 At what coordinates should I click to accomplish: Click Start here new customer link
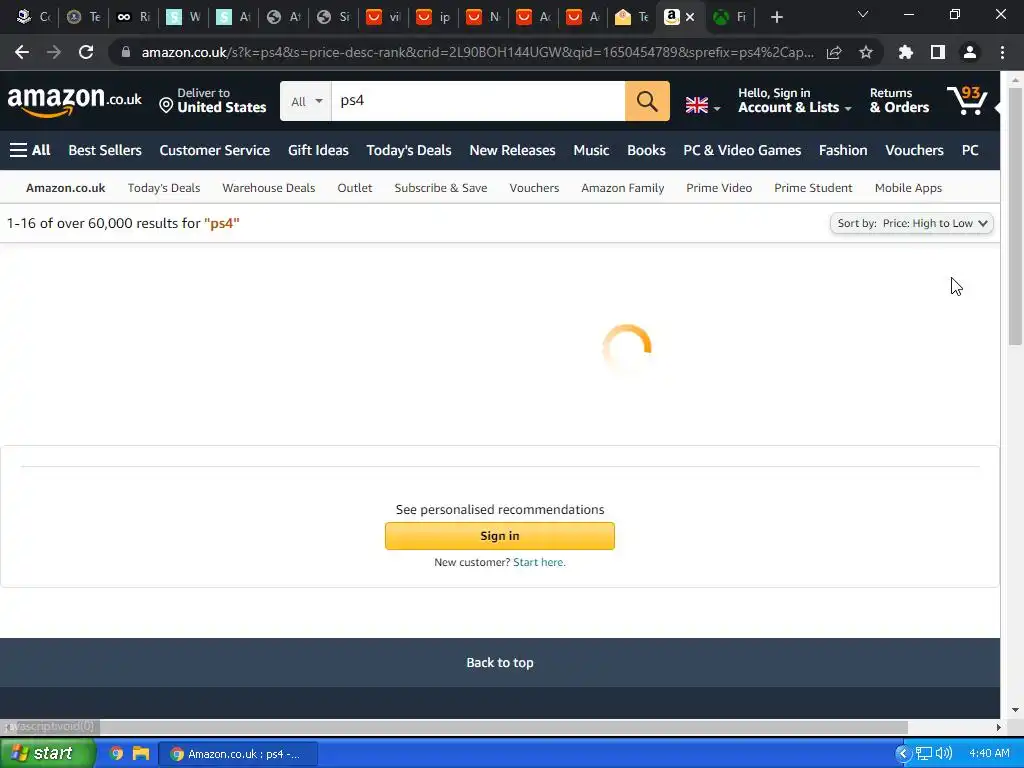coord(539,562)
